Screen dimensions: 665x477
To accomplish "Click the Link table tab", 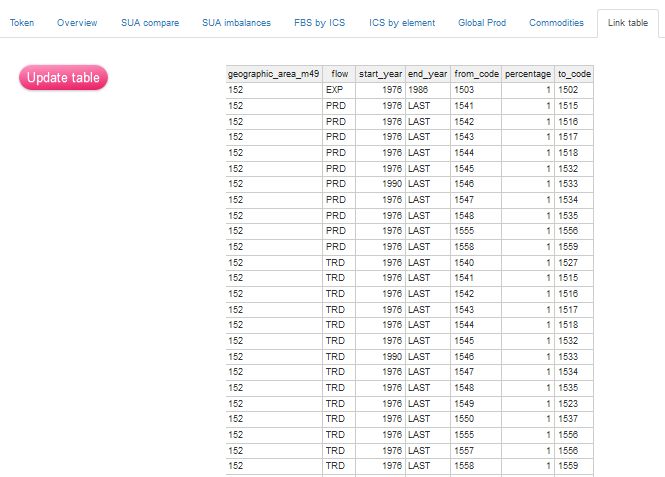I will click(x=627, y=22).
